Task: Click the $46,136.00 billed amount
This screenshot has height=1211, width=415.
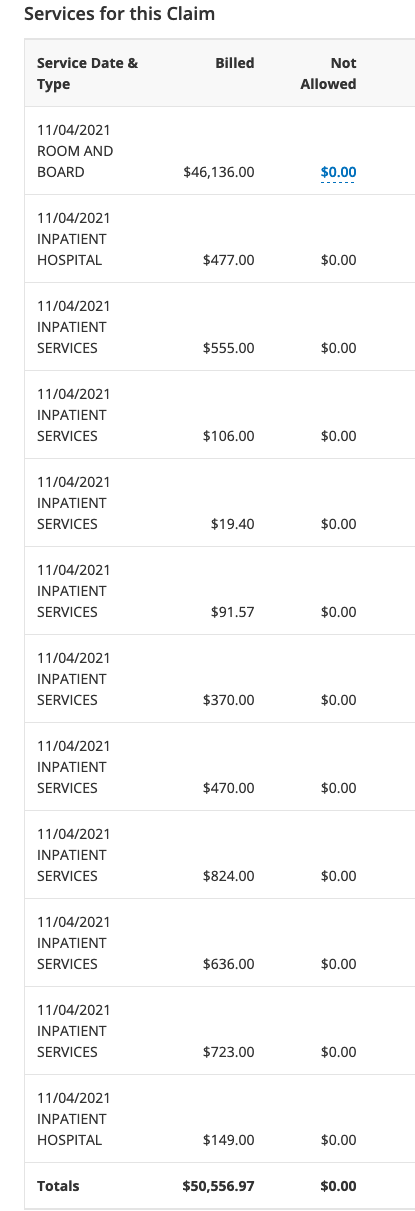Action: coord(219,172)
